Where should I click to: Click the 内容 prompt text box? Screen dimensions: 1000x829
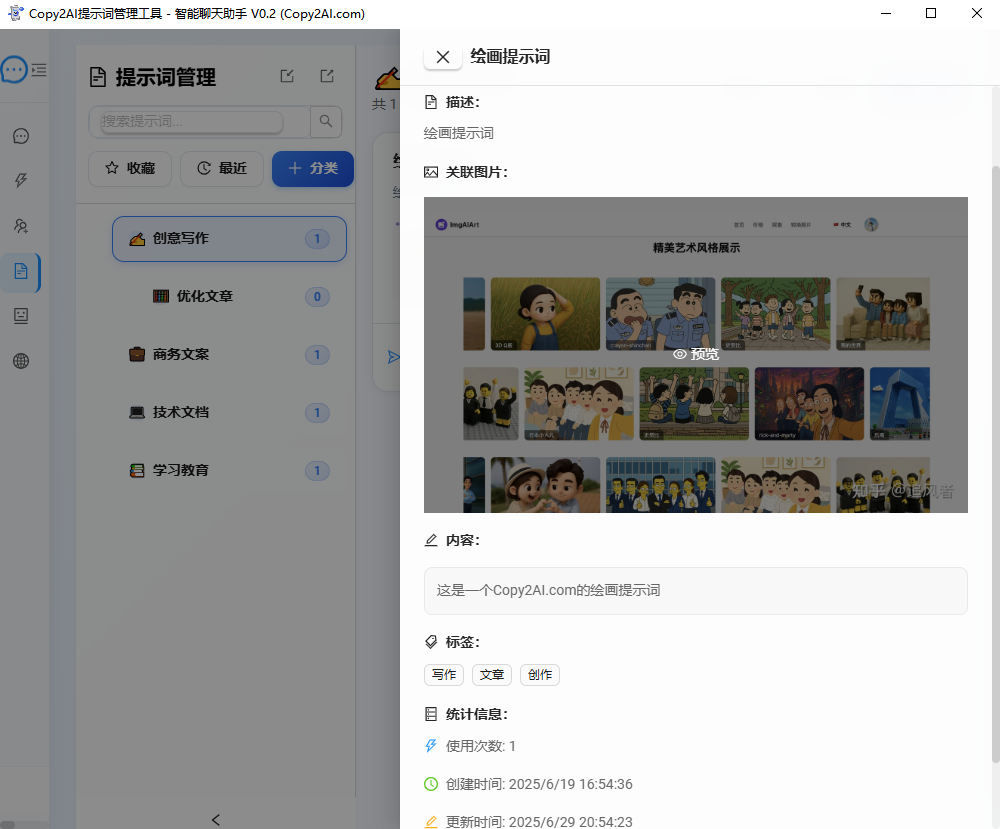[696, 591]
